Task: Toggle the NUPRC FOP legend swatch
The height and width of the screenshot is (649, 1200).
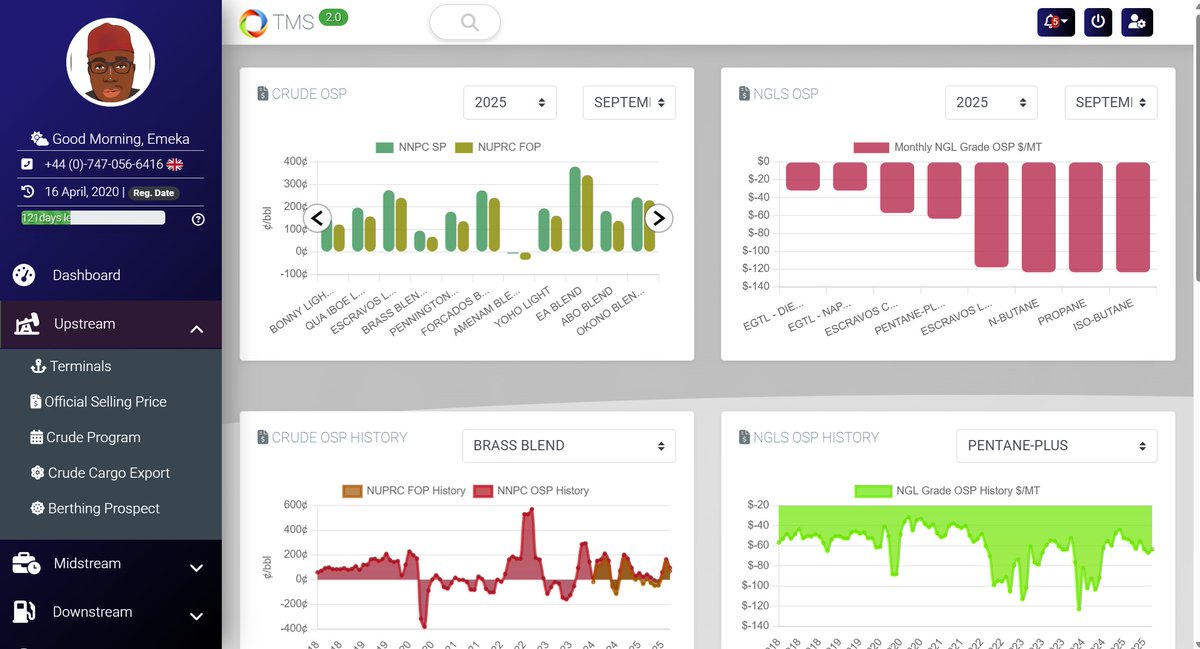Action: pos(464,147)
